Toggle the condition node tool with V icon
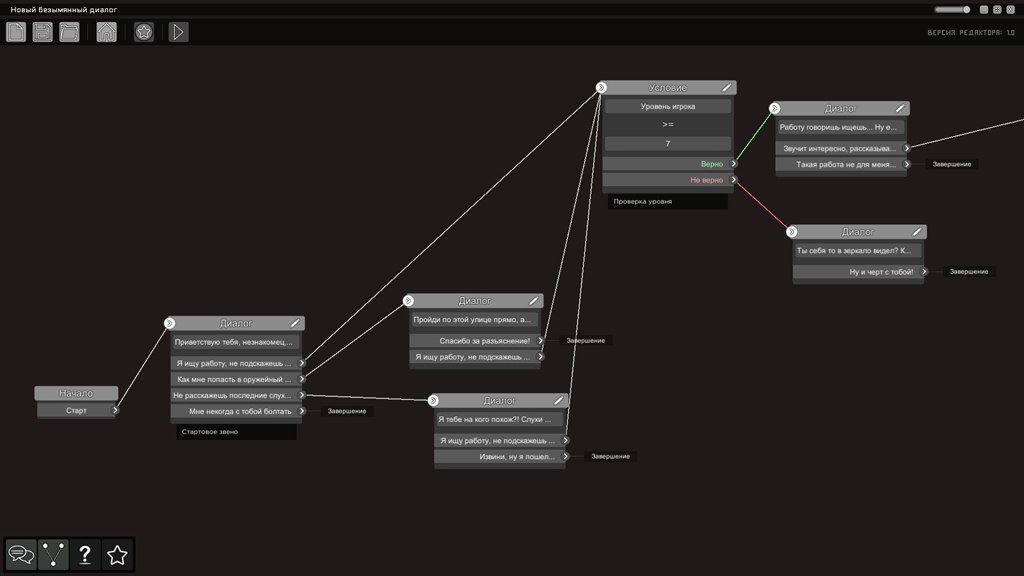This screenshot has width=1024, height=576. click(54, 553)
